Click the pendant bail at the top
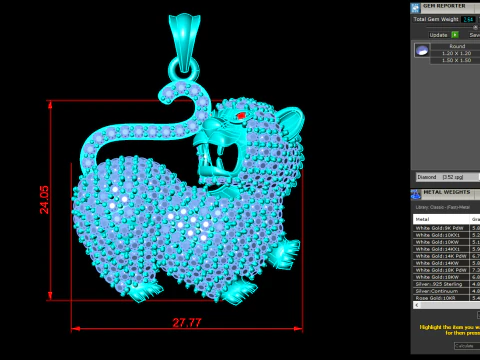The width and height of the screenshot is (480, 360). click(184, 42)
